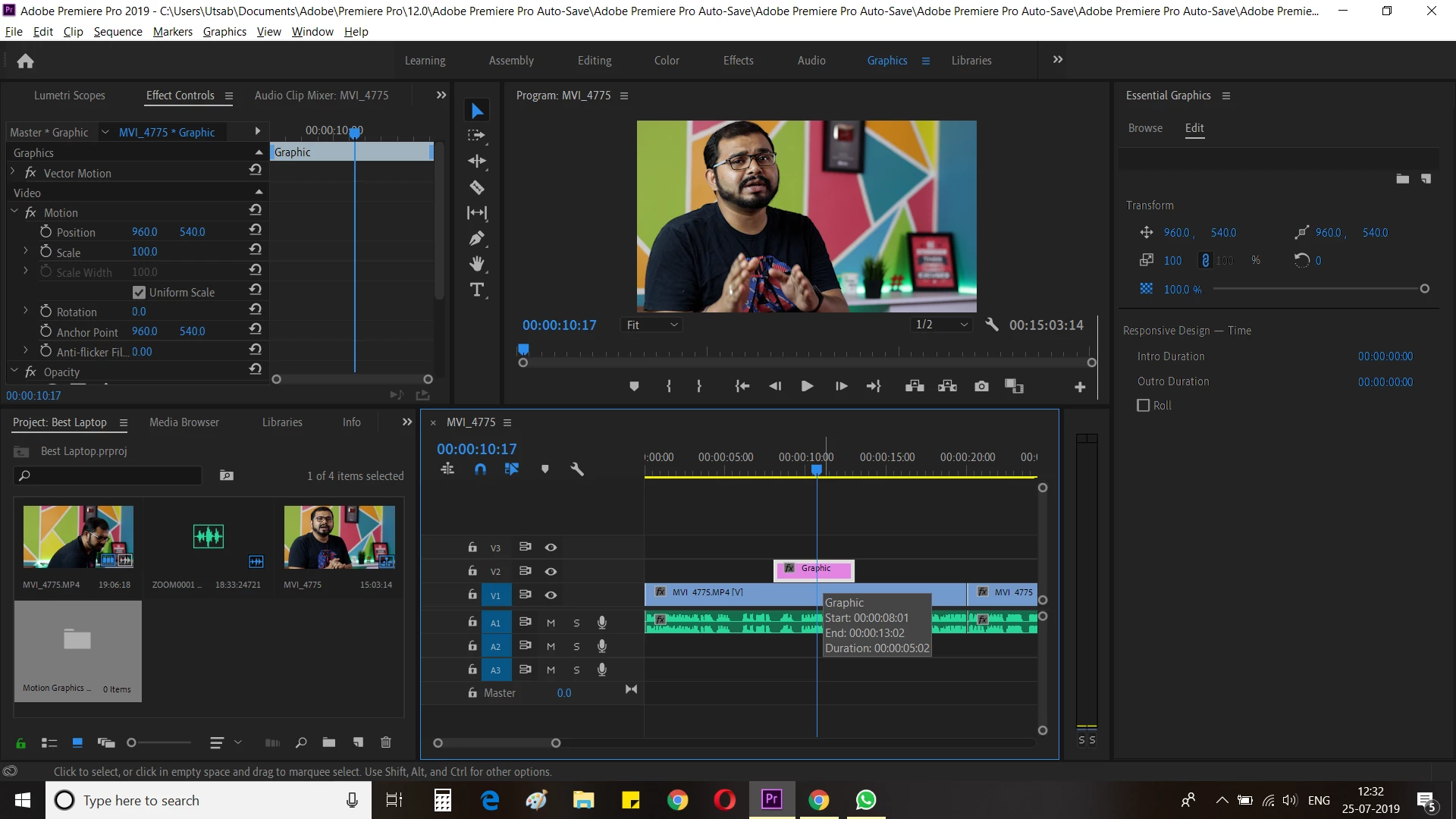This screenshot has width=1456, height=819.
Task: Open the Browse tab in Essential Graphics
Action: click(x=1145, y=128)
